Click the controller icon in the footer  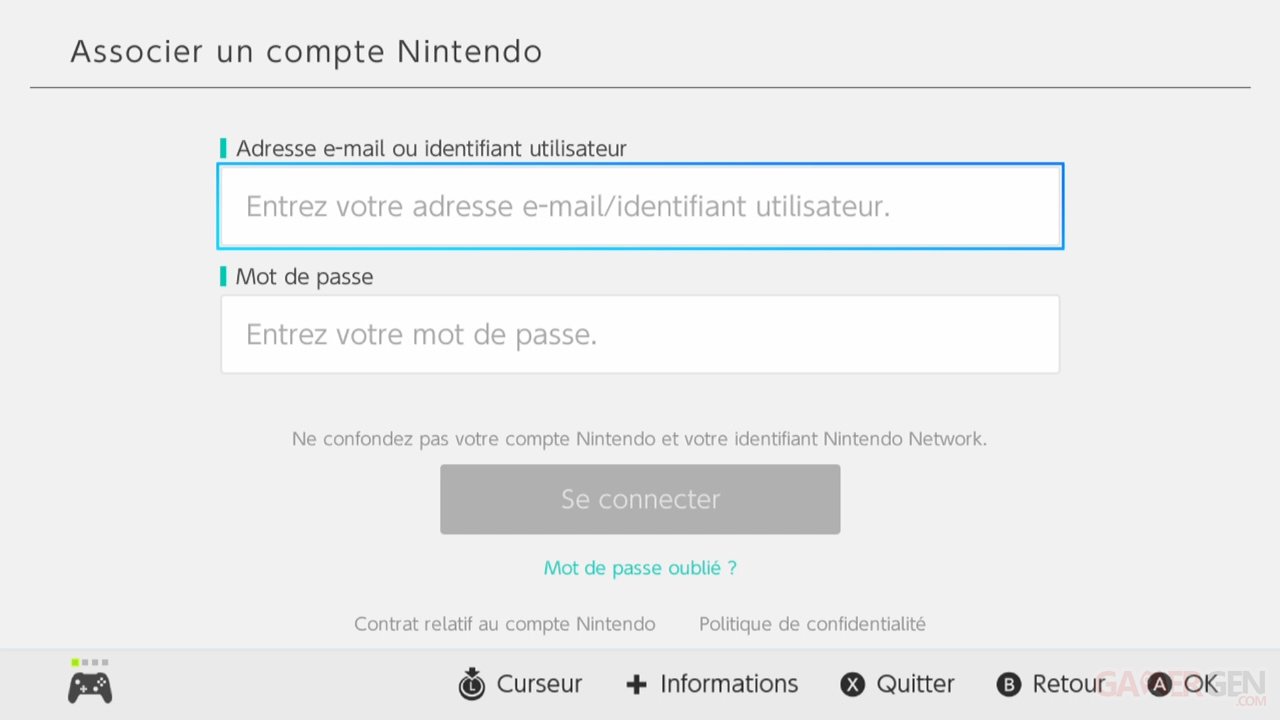tap(90, 687)
